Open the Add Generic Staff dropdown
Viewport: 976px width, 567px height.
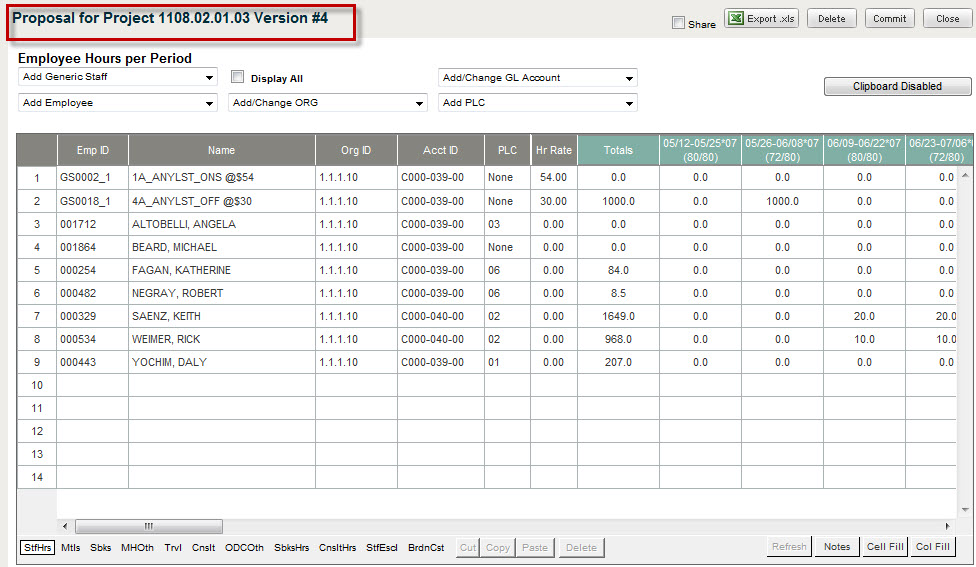pos(118,77)
